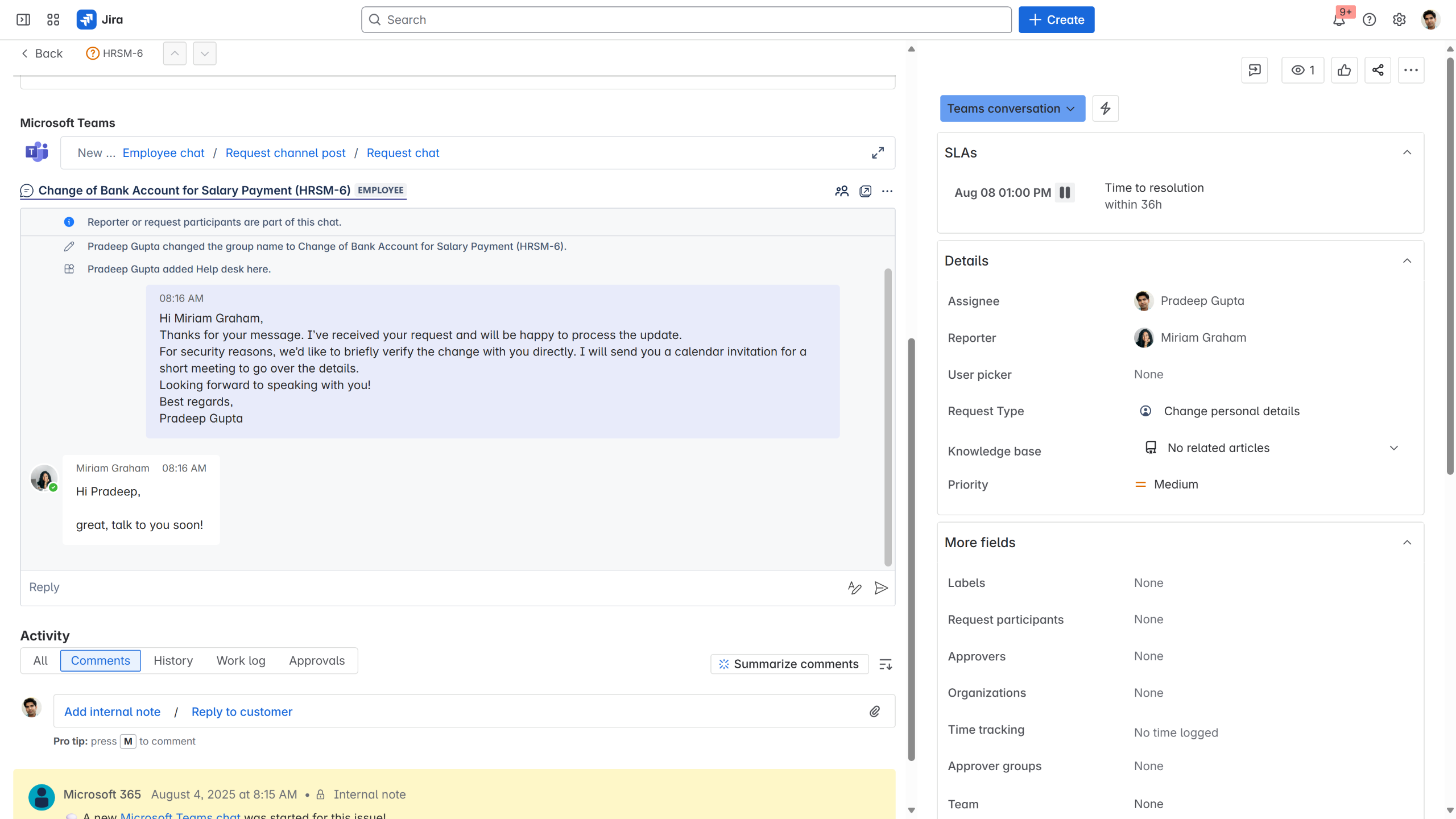Click the automation lightning bolt icon
Viewport: 1456px width, 819px height.
point(1105,108)
